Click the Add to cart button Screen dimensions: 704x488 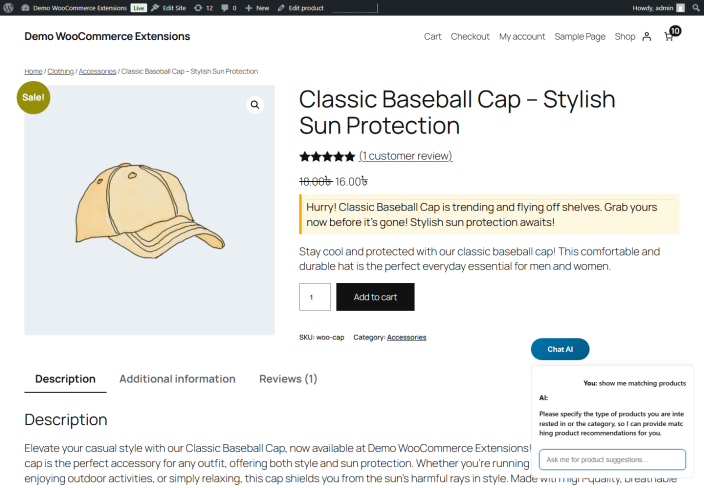(375, 297)
